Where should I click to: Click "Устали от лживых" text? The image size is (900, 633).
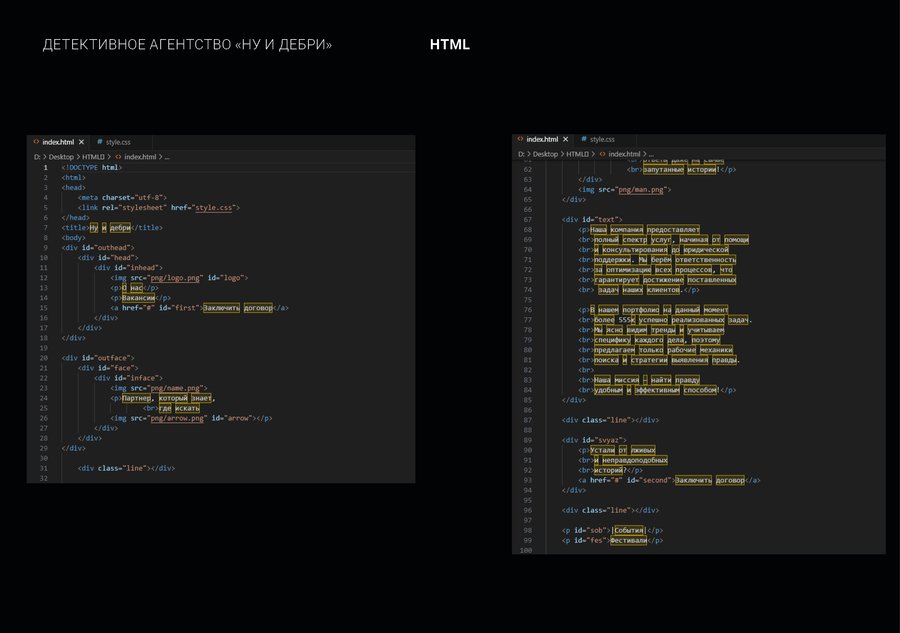(623, 450)
